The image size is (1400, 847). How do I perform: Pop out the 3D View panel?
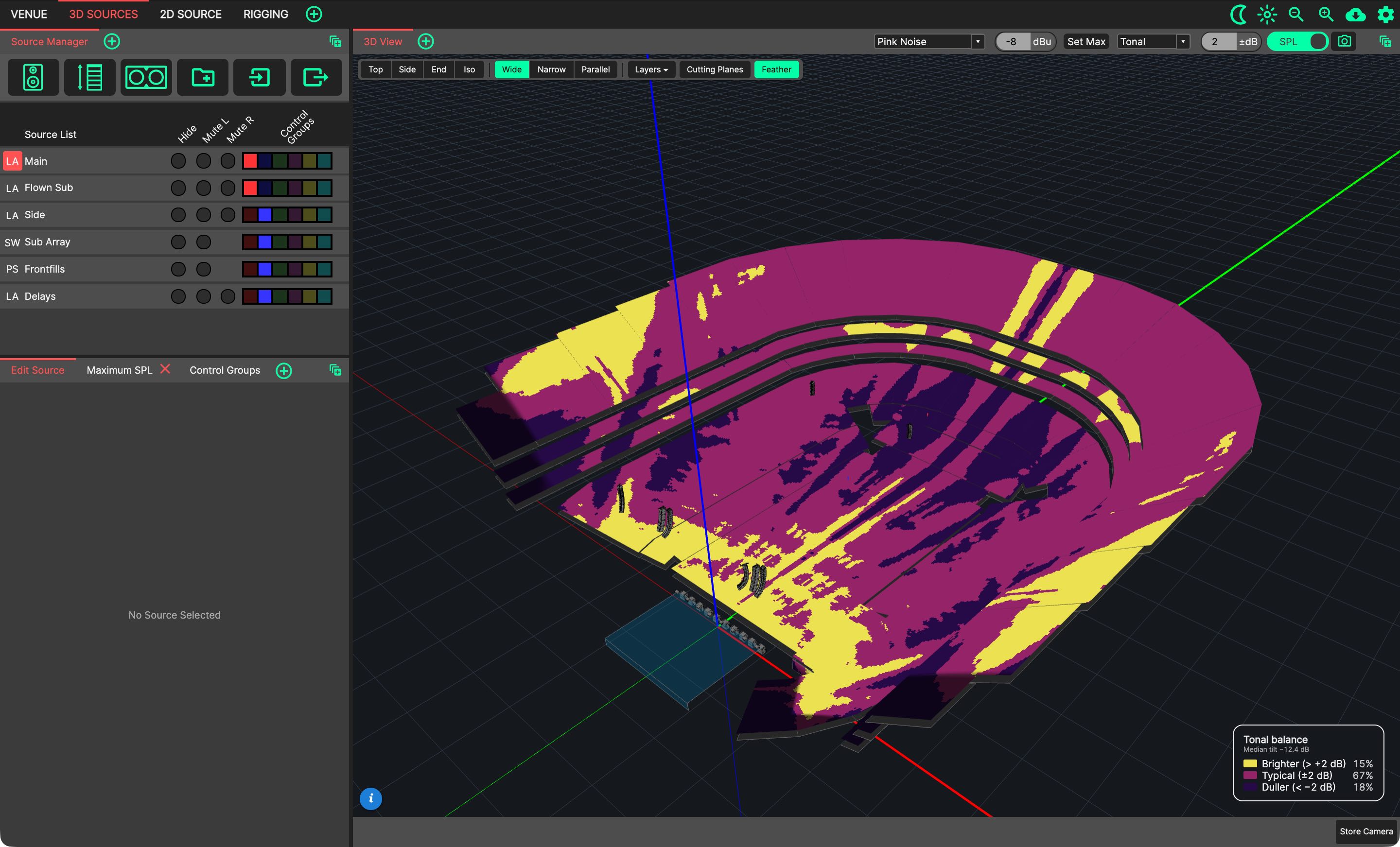tap(1385, 41)
